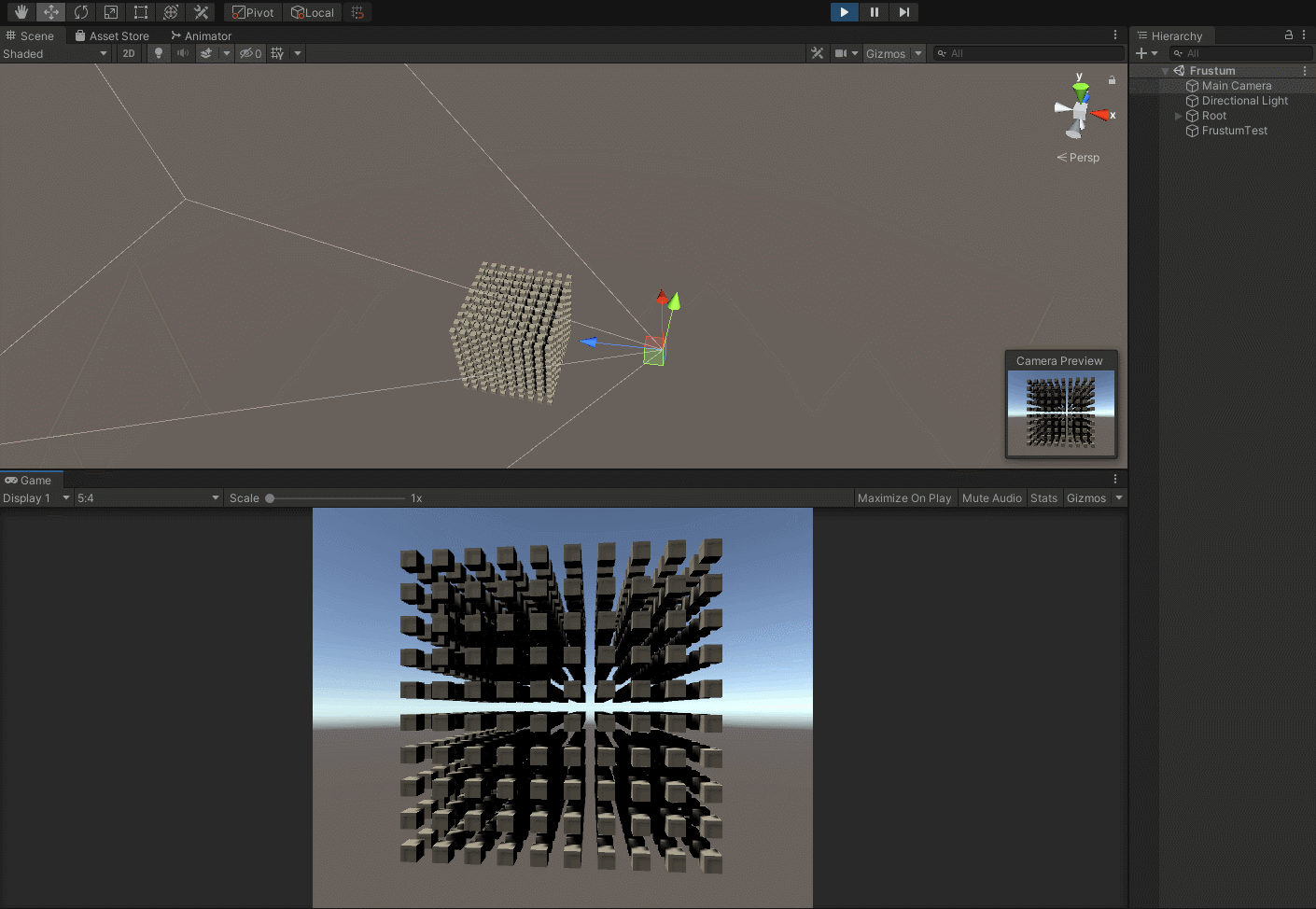Open the Shaded draw mode dropdown
Screen dimensions: 1316x909
tap(56, 53)
